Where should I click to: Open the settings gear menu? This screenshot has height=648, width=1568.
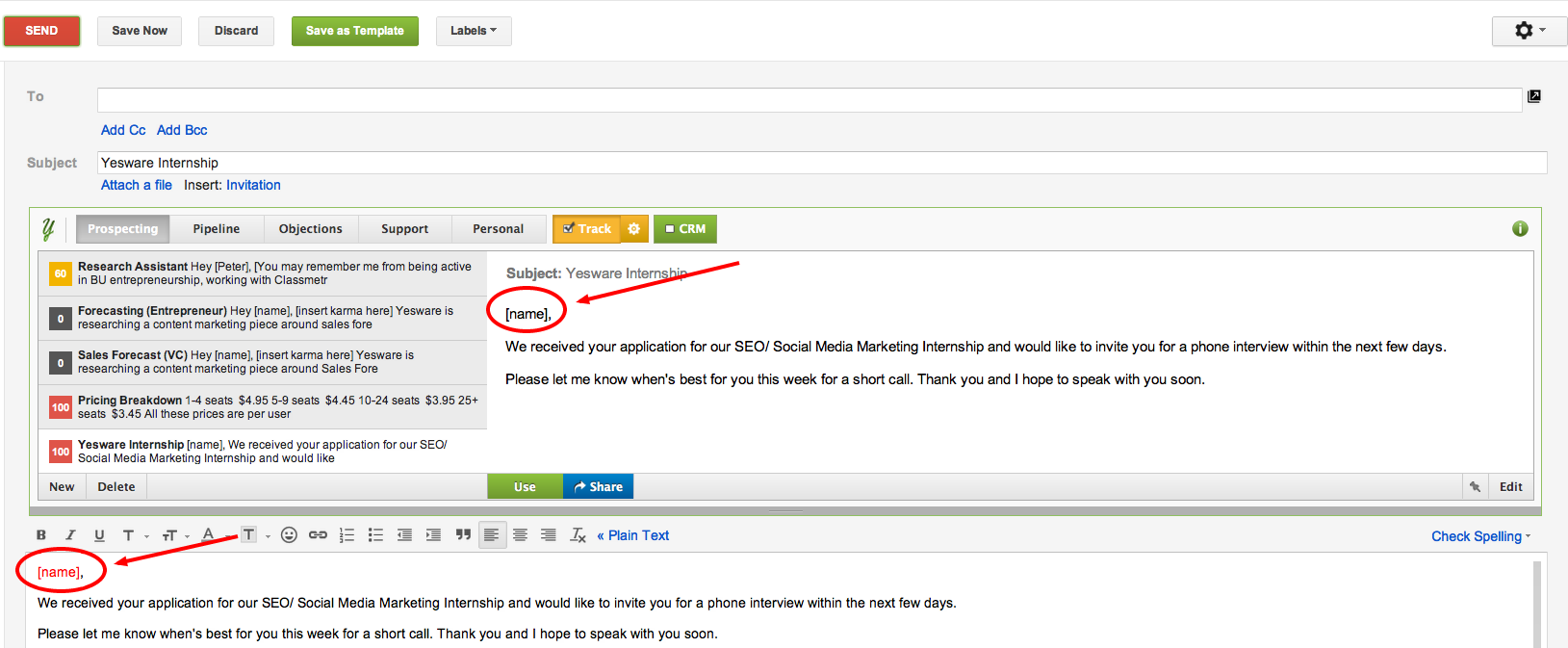click(x=1529, y=31)
